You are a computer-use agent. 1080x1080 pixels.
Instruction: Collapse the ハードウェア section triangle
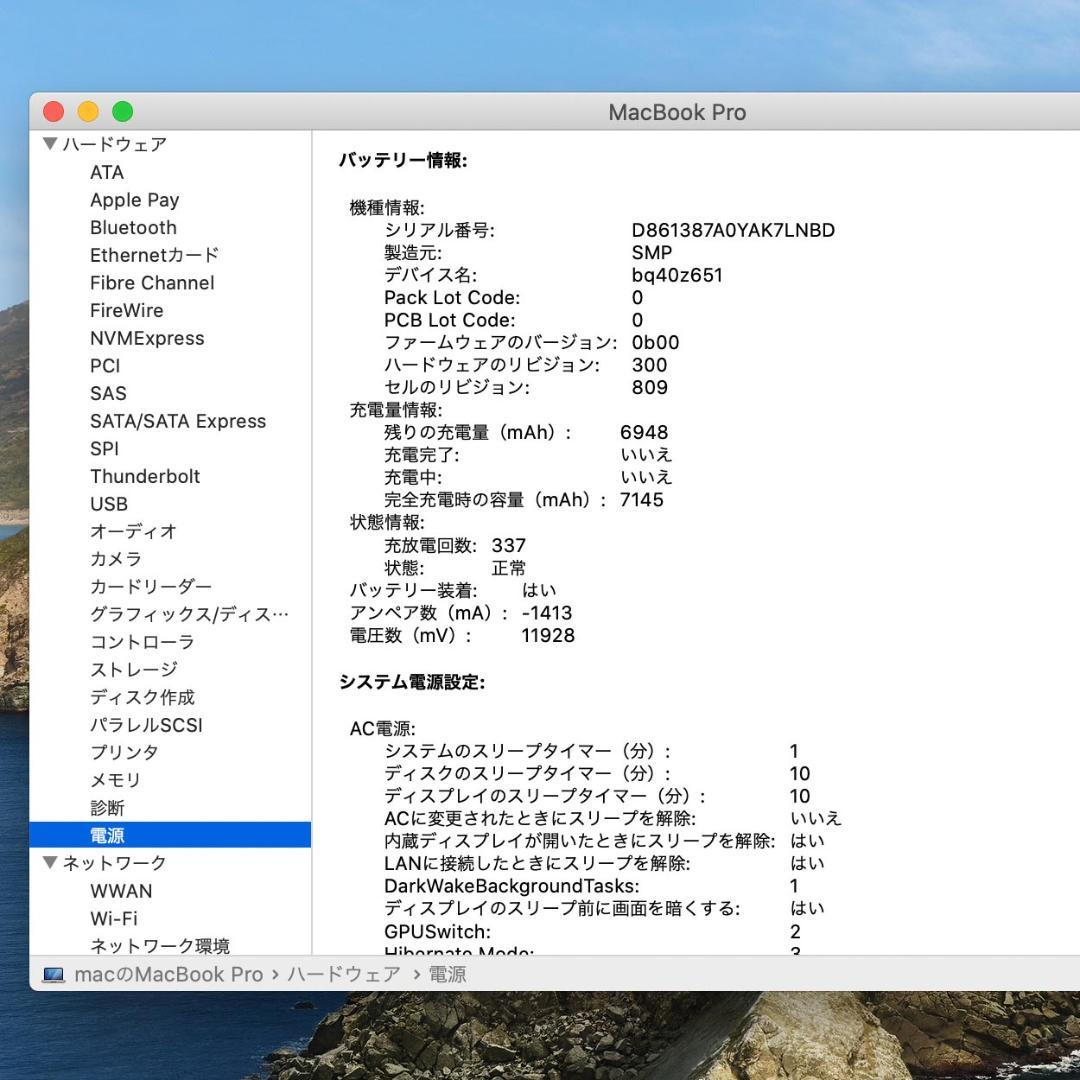(x=49, y=144)
